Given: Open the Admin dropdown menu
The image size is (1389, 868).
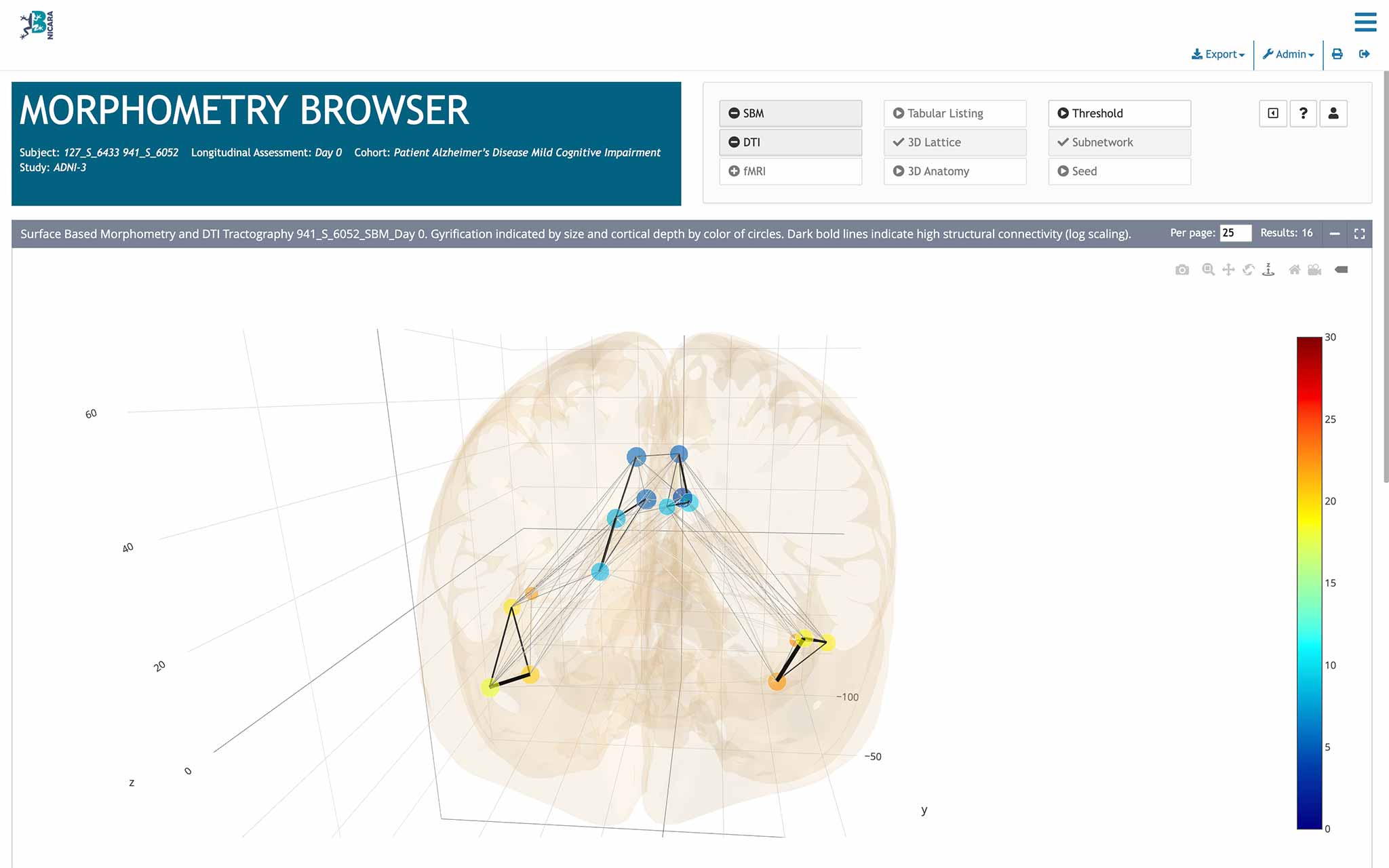Looking at the screenshot, I should pos(1288,54).
